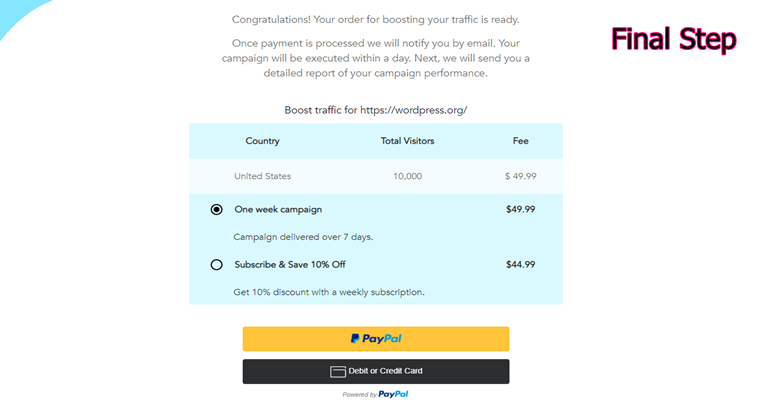The width and height of the screenshot is (766, 402).
Task: Click the Final Step heading text
Action: (673, 39)
